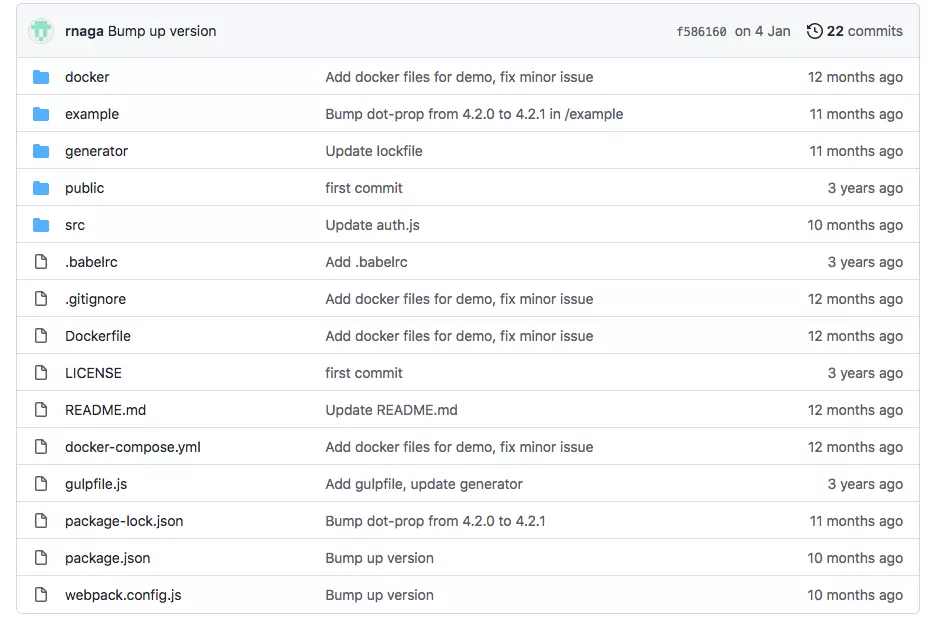Viewport: 930px width, 629px height.
Task: Click the file icon beside webpack.config.js
Action: click(41, 595)
